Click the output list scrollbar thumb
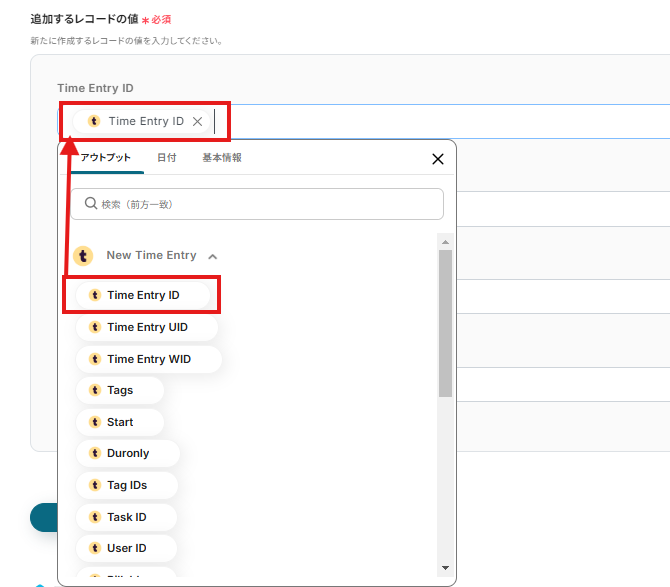 coord(445,323)
